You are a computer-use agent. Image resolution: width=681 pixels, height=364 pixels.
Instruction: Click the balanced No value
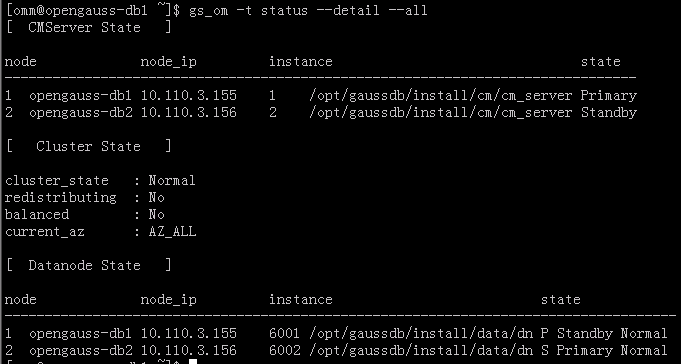[156, 215]
